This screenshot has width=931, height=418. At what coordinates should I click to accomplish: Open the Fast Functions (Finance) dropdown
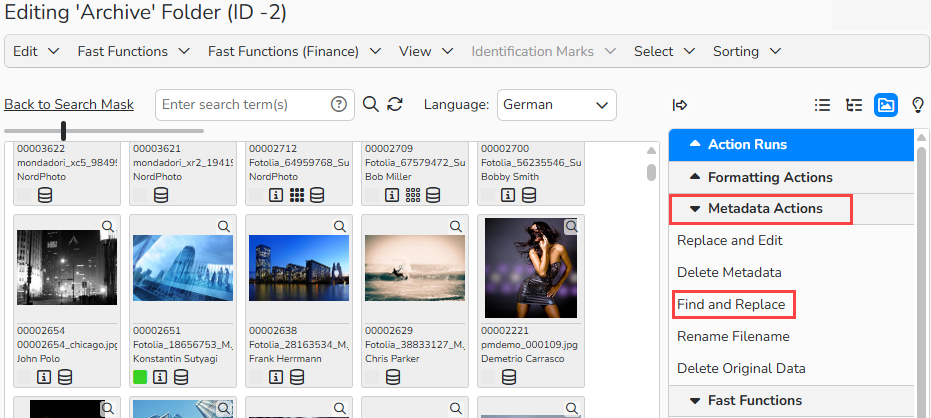tap(294, 51)
